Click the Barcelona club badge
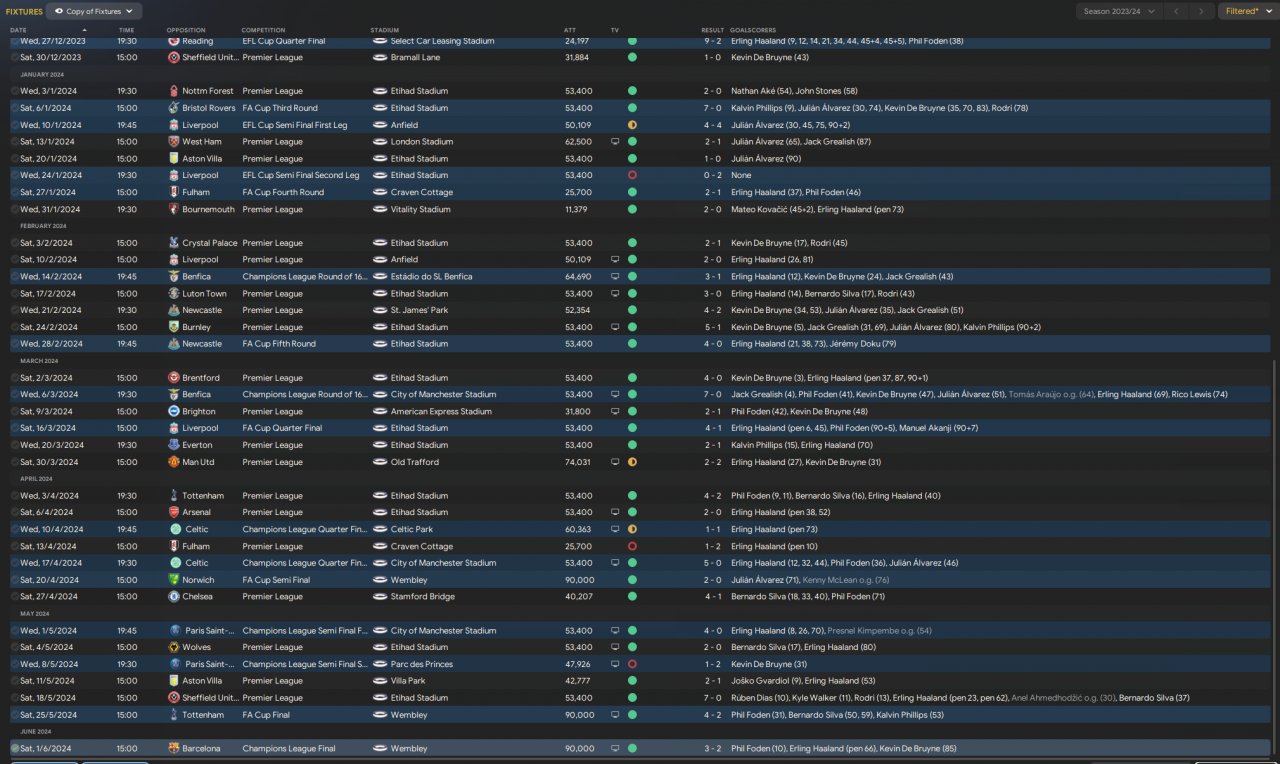 point(174,748)
